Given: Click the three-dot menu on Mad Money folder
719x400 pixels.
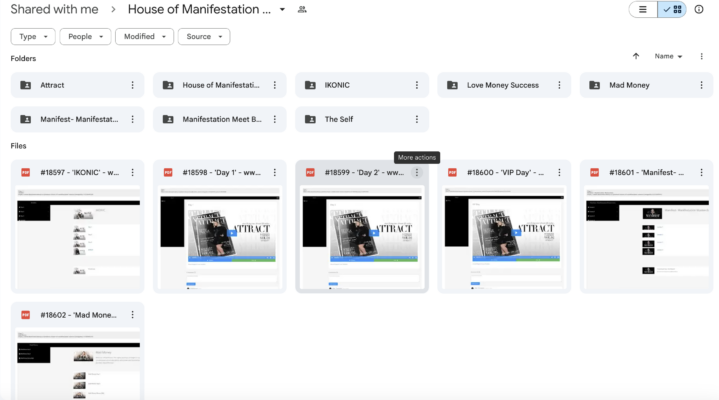Looking at the screenshot, I should click(701, 85).
